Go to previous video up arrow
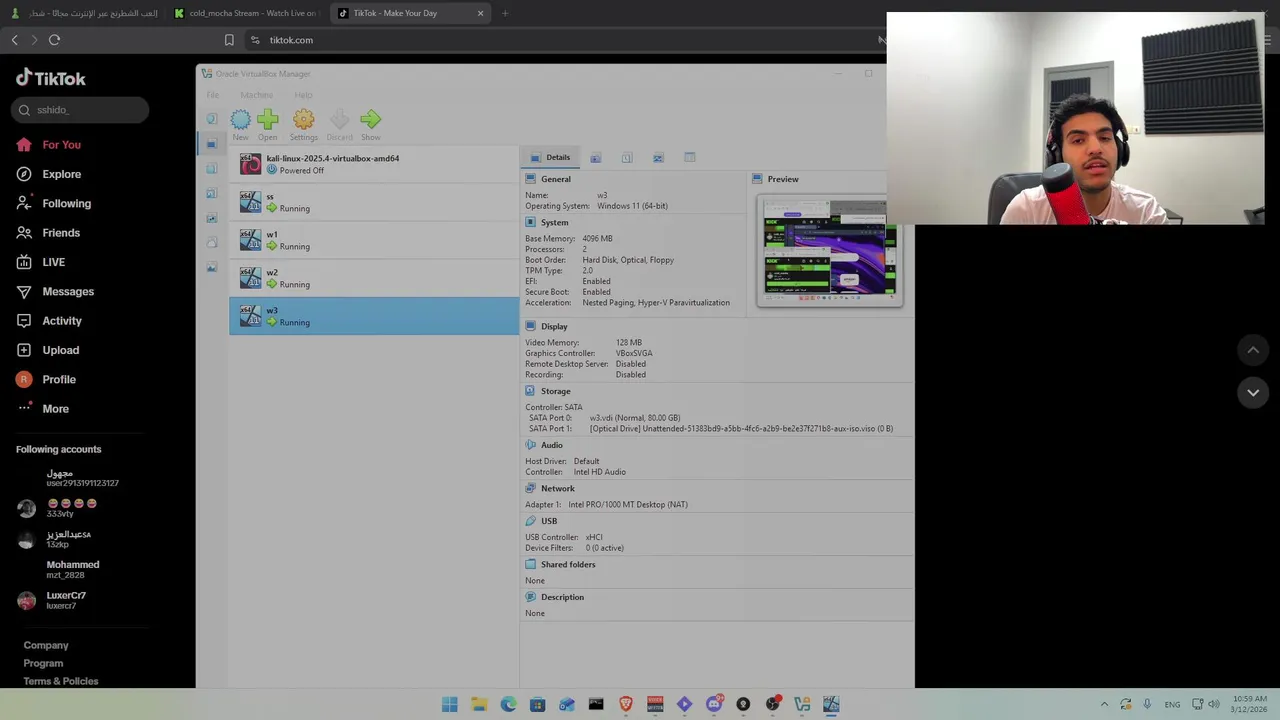 point(1253,350)
